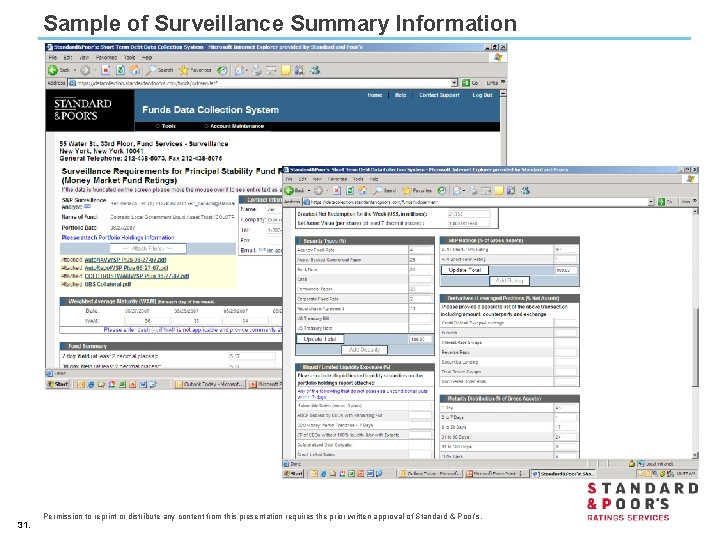Click Contact Support link in header
Screen dimensions: 720x540
click(x=439, y=95)
